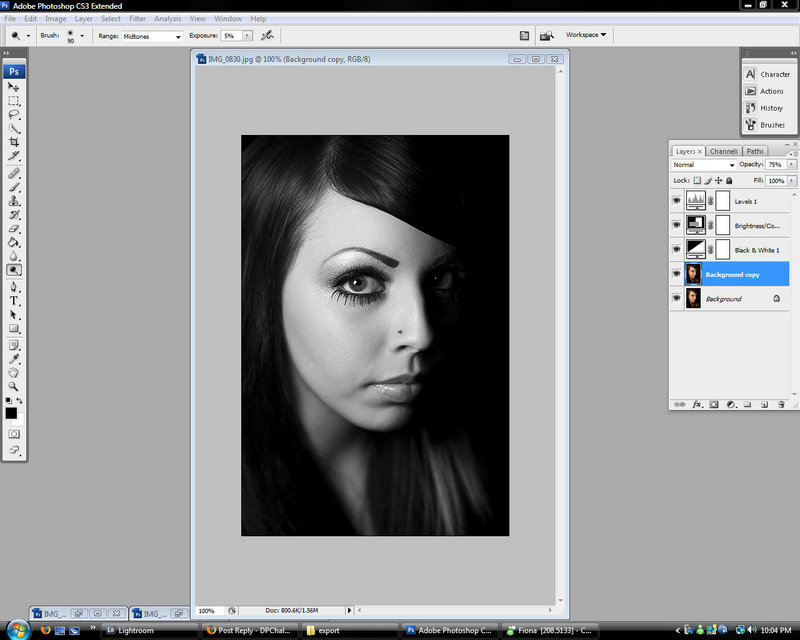The image size is (800, 640).
Task: Open the Exposure slider arrow
Action: coord(247,36)
